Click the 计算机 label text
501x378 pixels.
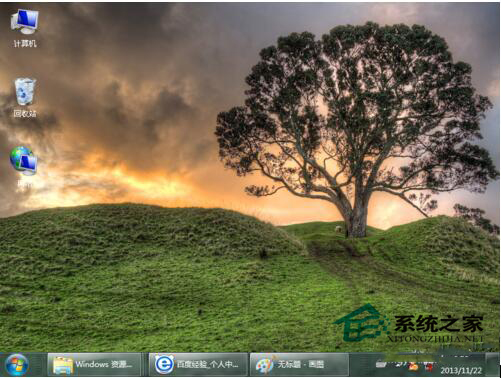point(25,43)
